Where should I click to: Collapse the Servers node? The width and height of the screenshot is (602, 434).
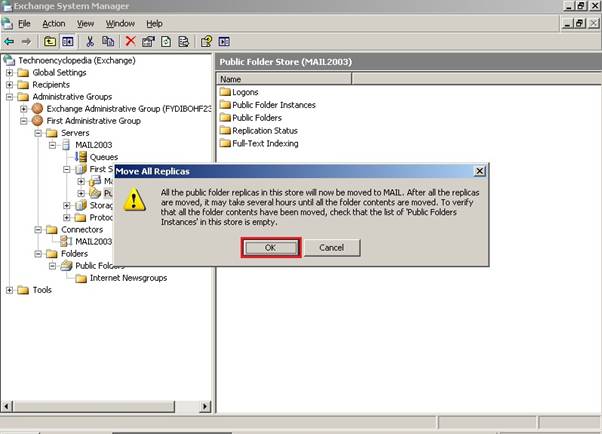pyautogui.click(x=38, y=133)
